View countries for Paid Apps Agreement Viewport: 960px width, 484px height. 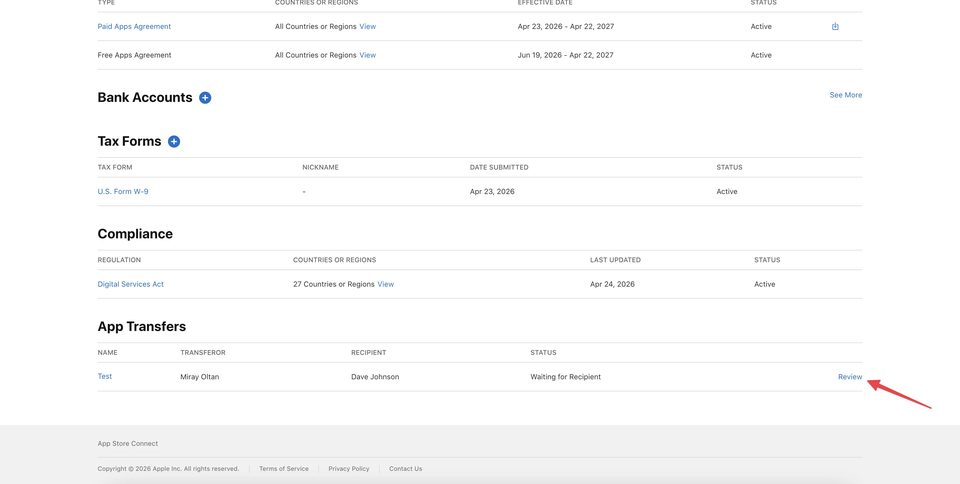click(x=367, y=26)
